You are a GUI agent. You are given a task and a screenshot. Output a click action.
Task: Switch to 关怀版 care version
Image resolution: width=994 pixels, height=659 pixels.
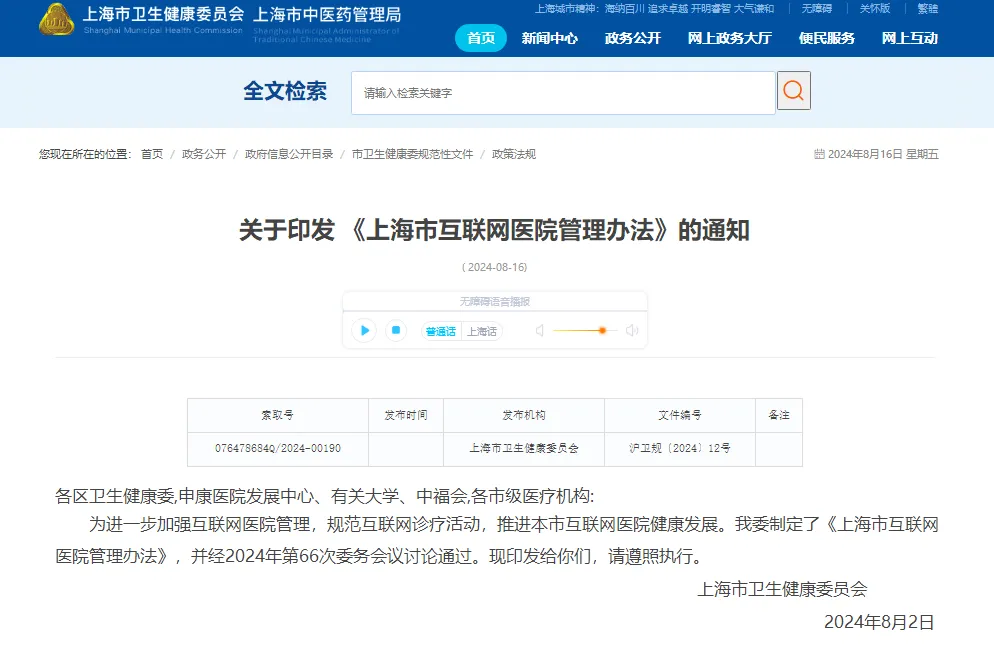[874, 9]
